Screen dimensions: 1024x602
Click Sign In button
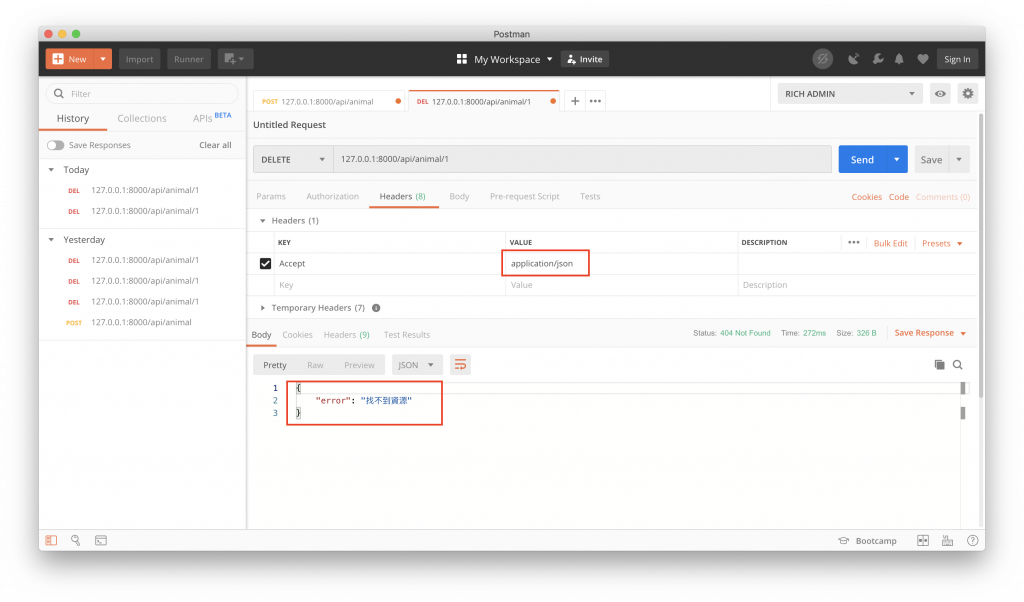point(957,59)
